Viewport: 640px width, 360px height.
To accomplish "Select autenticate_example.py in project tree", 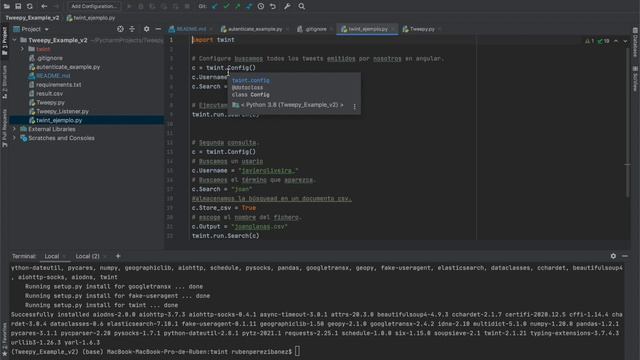I will coord(68,67).
